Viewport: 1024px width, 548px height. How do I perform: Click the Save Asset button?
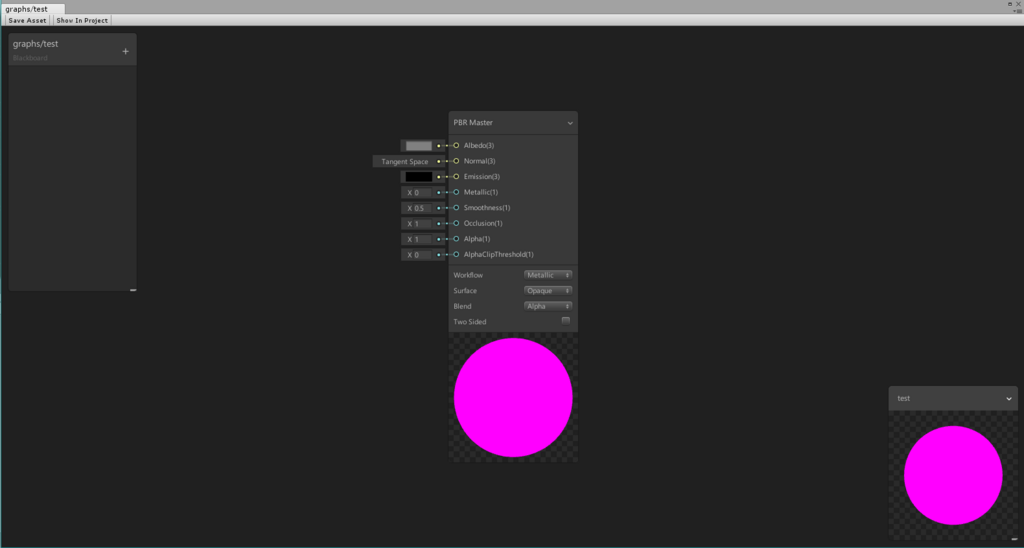coord(27,20)
